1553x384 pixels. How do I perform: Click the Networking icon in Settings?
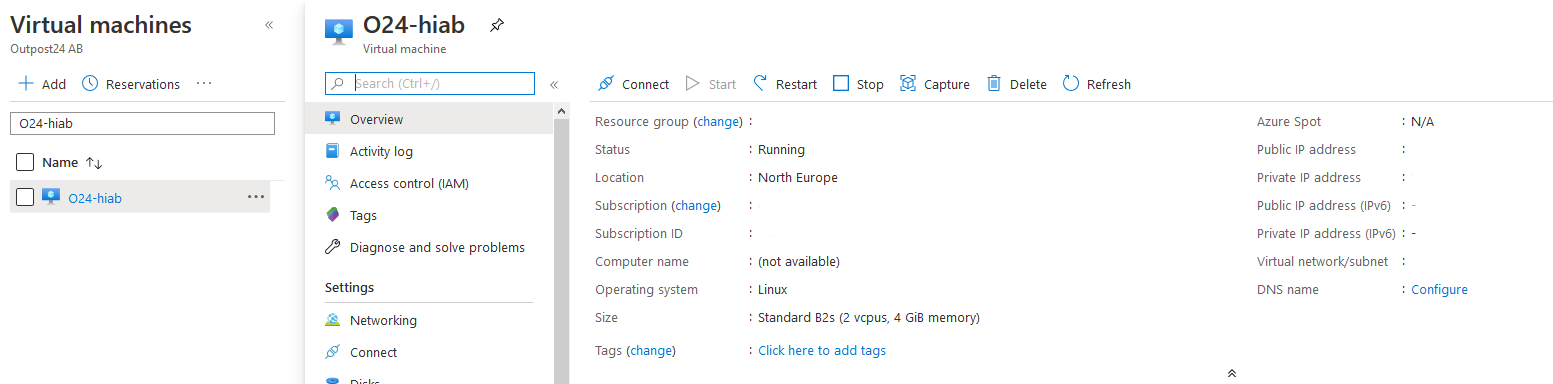[333, 320]
